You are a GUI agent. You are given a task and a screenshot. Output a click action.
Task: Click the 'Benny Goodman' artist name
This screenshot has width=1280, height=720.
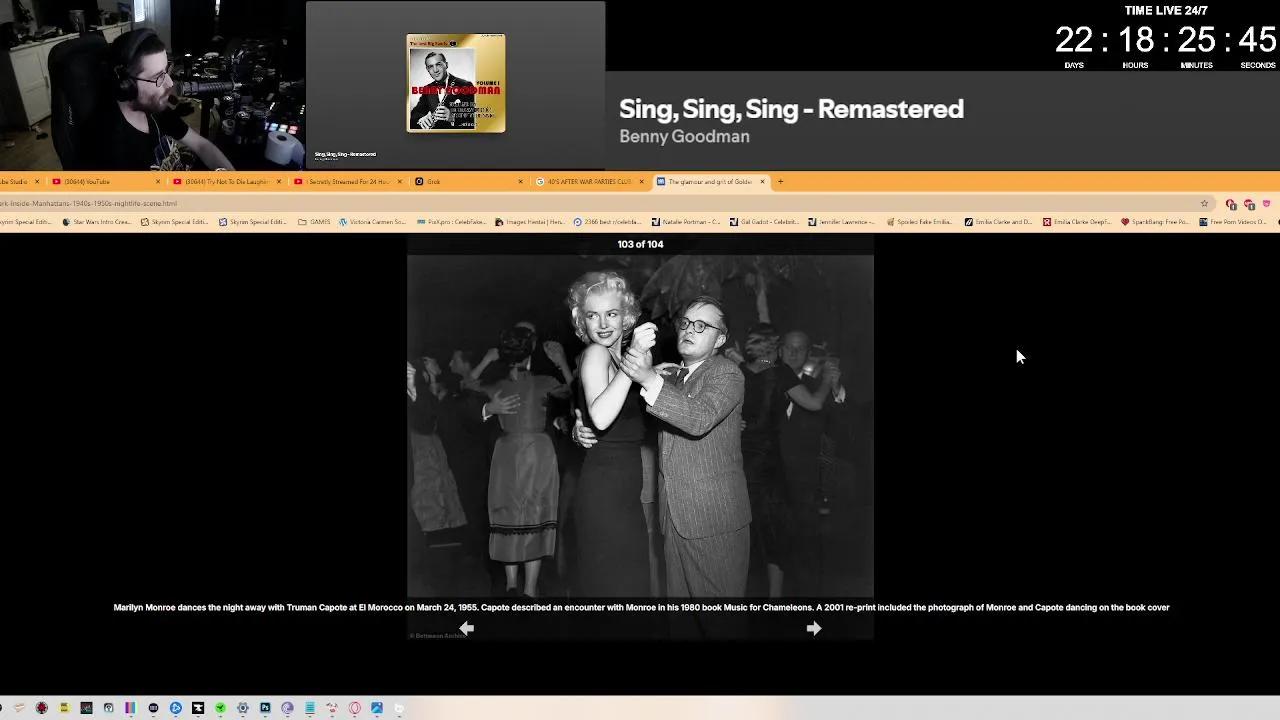point(684,136)
